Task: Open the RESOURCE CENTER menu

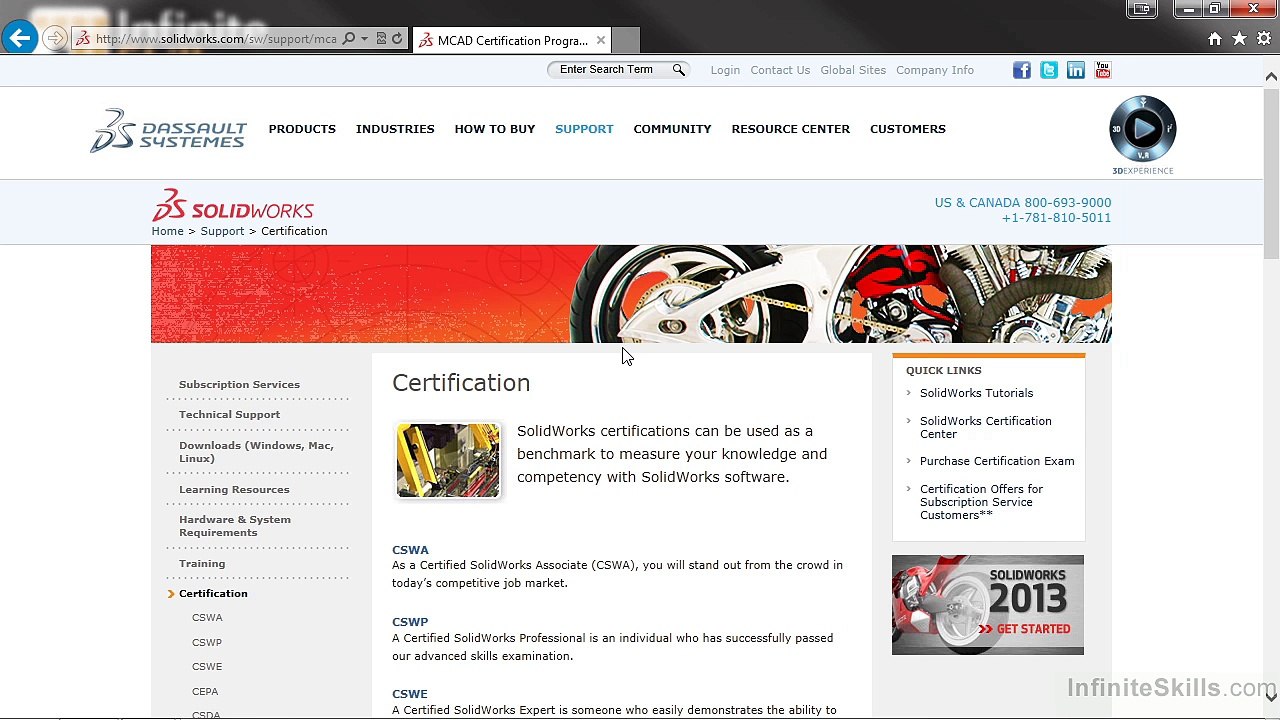Action: point(791,129)
